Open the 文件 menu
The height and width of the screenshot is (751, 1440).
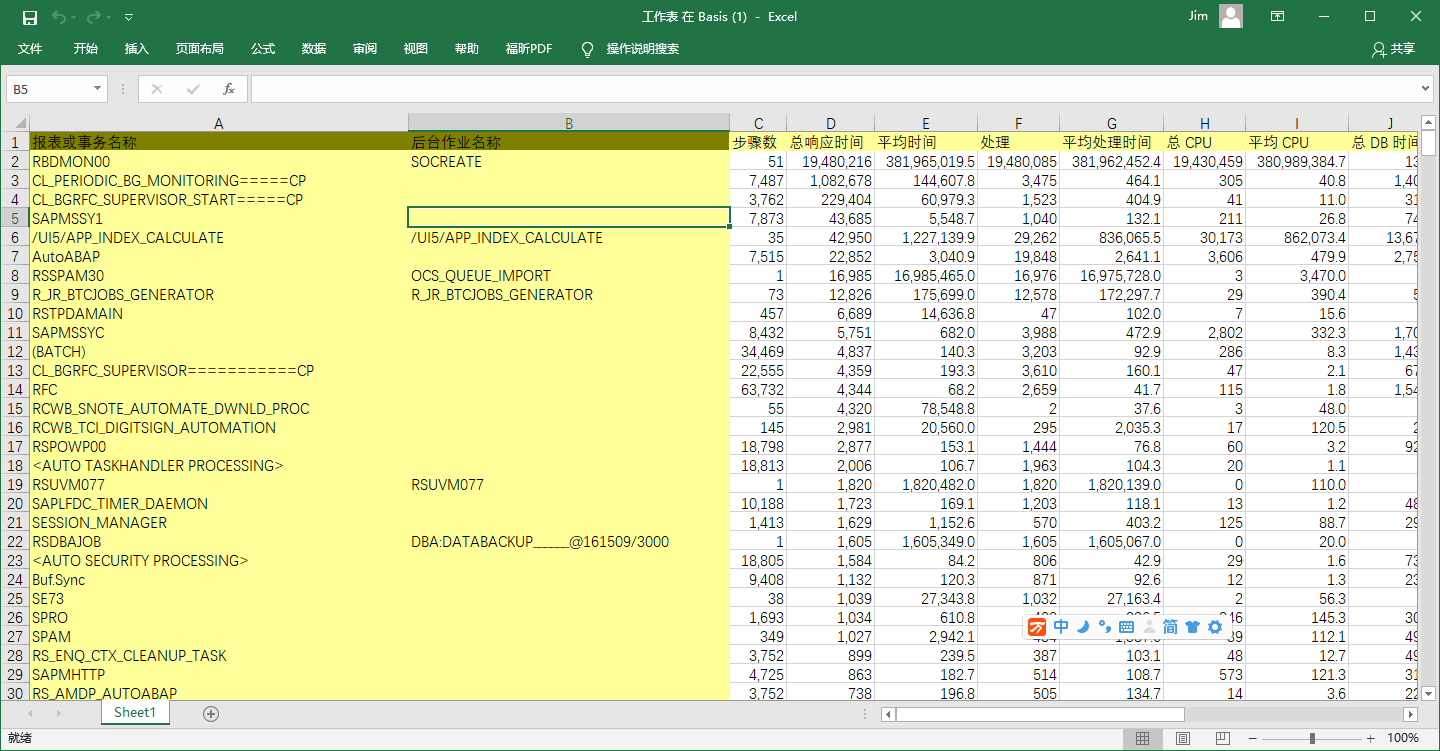[x=30, y=49]
